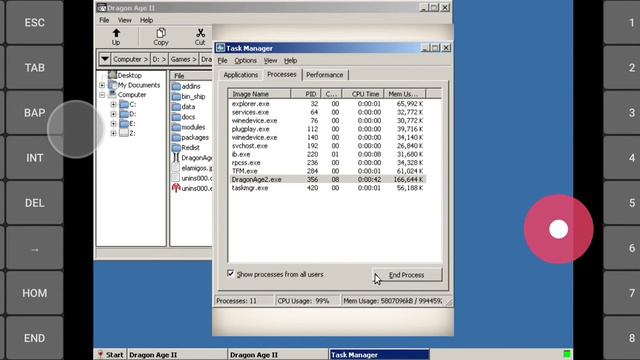Screen dimensions: 640x360
Task: Open the View menu in Task Manager
Action: [x=270, y=60]
